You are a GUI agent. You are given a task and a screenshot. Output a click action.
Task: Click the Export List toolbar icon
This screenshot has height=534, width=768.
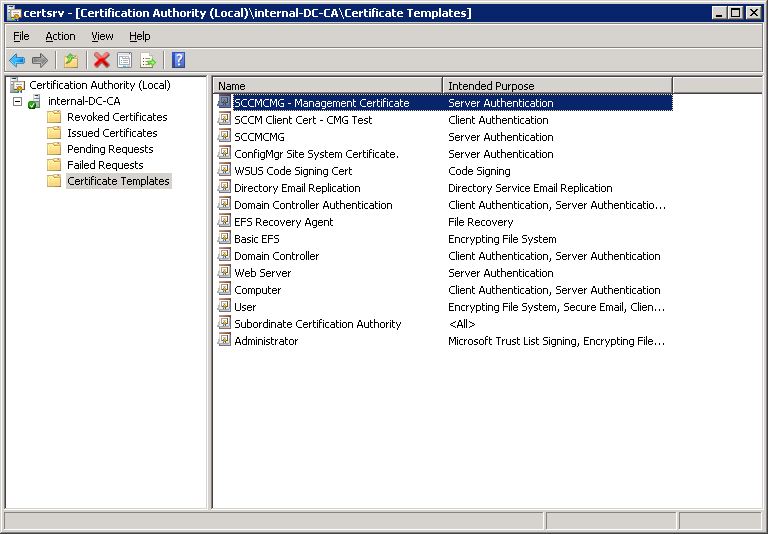tap(148, 60)
